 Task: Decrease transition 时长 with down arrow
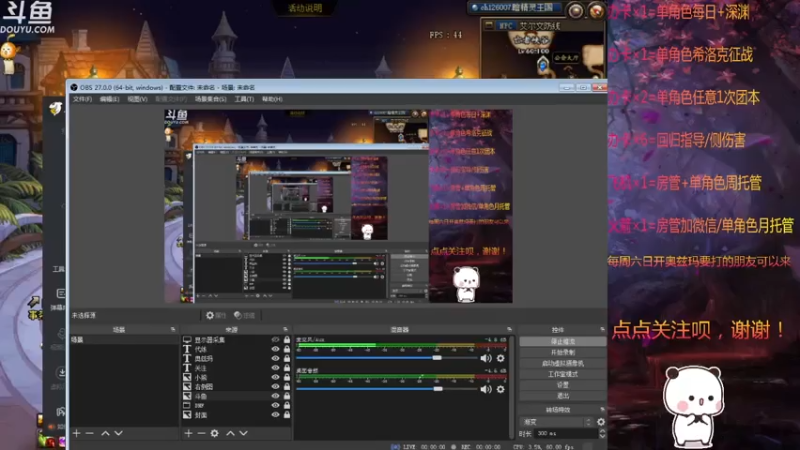click(602, 436)
